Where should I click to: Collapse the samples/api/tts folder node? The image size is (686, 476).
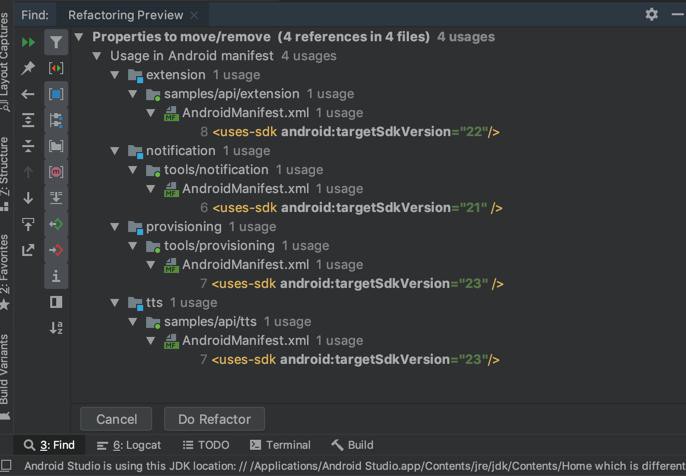[133, 322]
